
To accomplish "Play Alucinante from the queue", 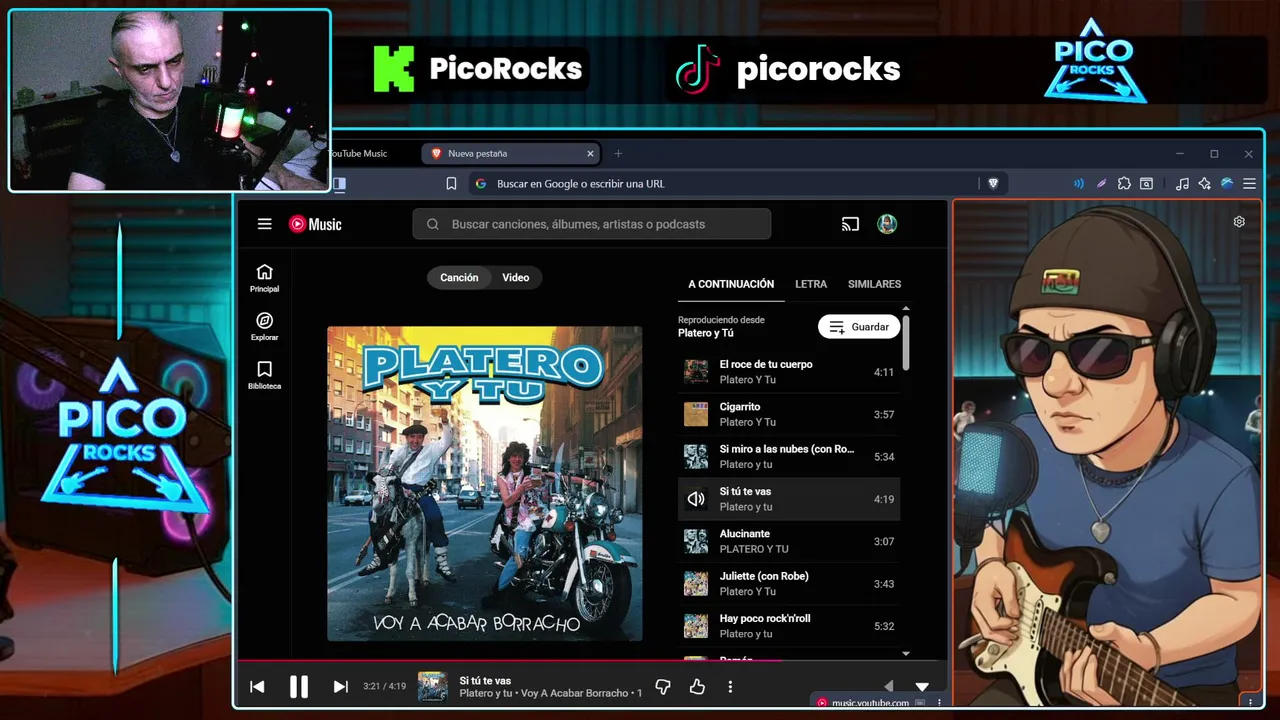I will [789, 541].
